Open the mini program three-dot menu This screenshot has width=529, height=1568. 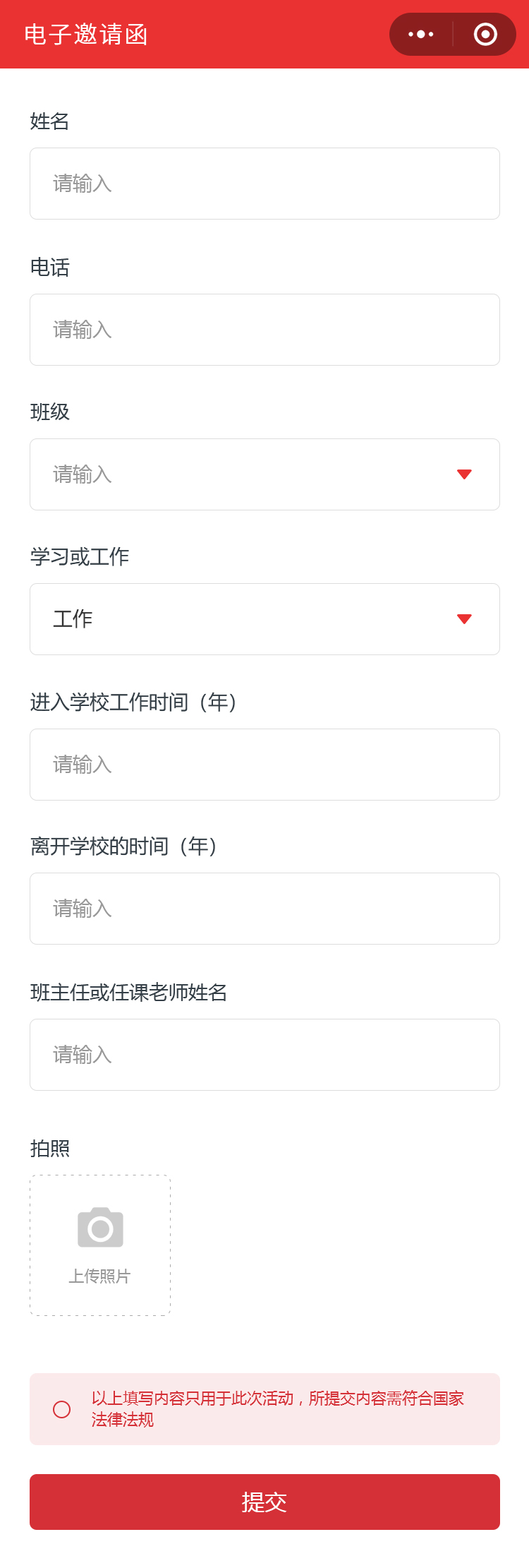click(421, 34)
